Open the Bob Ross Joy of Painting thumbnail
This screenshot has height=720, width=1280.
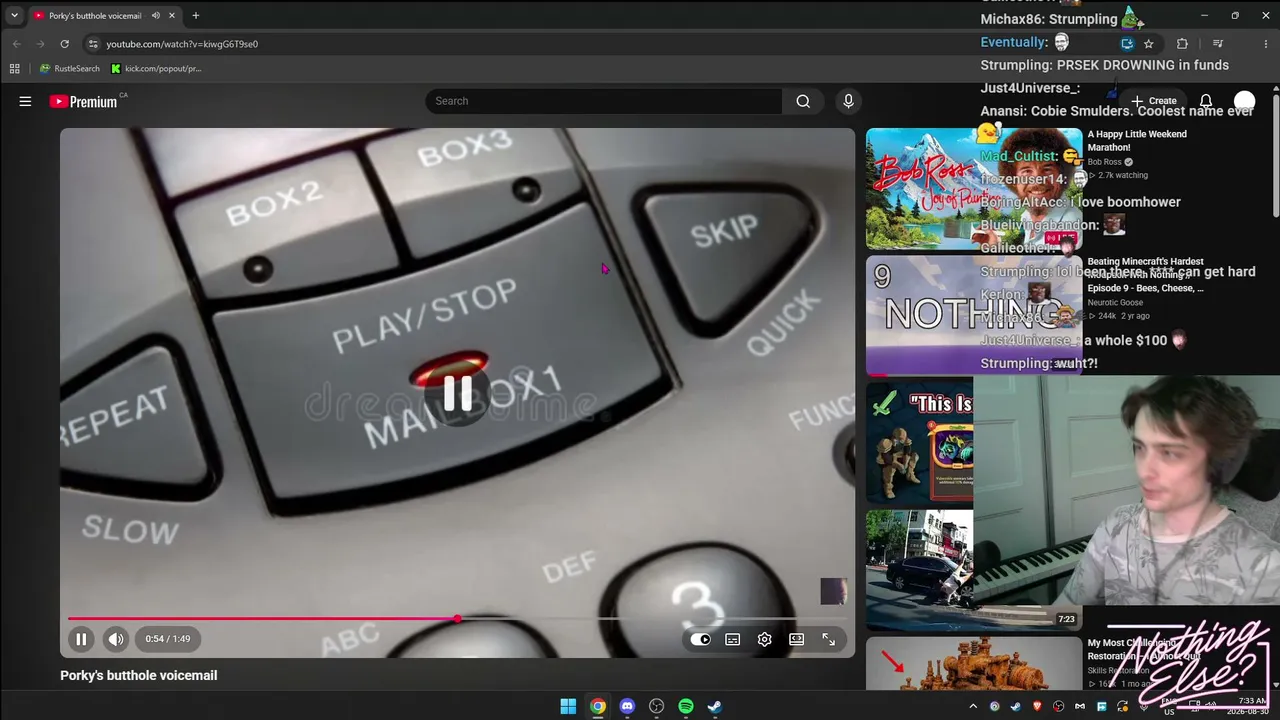(974, 189)
